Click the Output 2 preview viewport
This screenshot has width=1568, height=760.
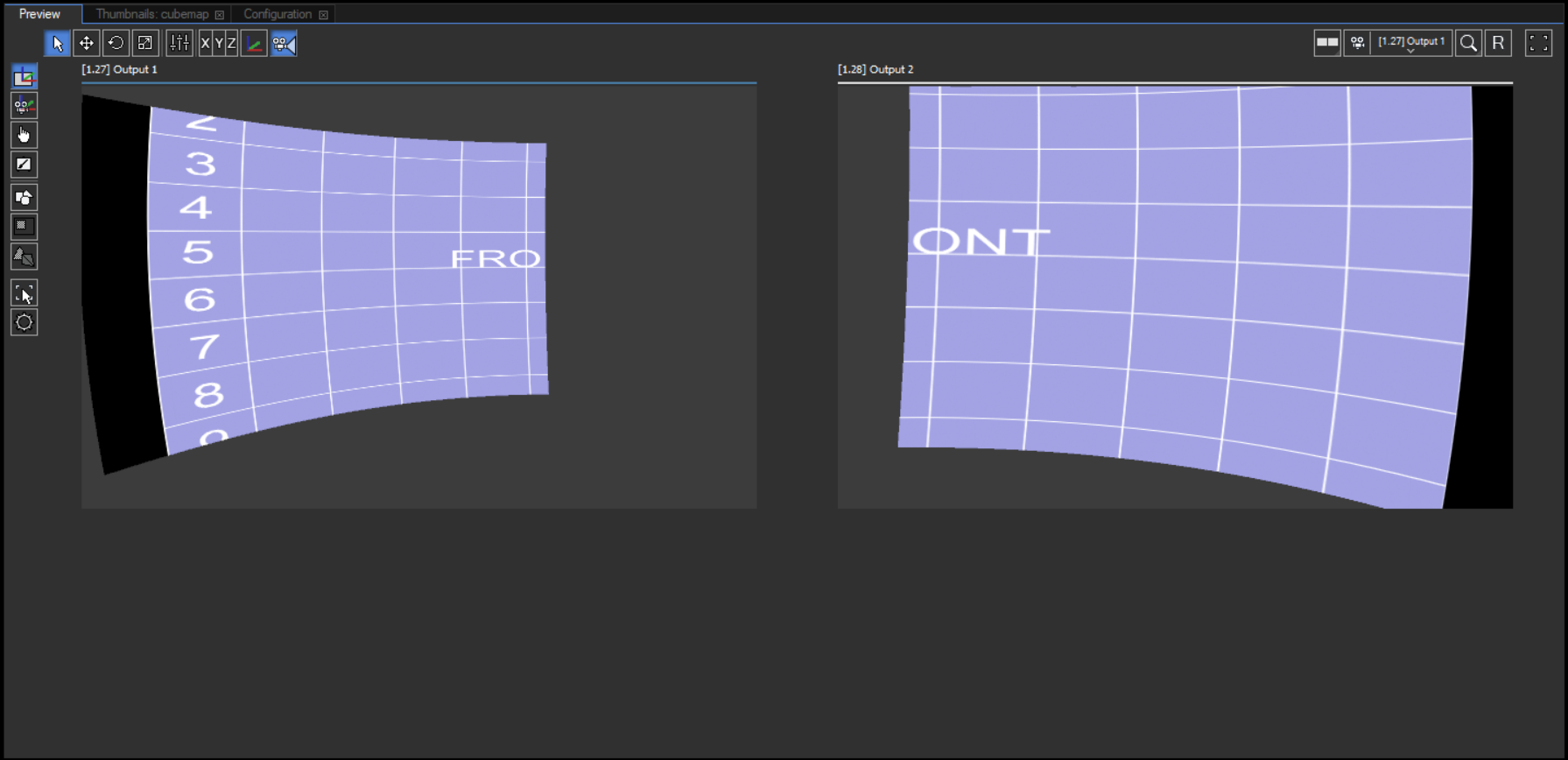click(x=1174, y=296)
